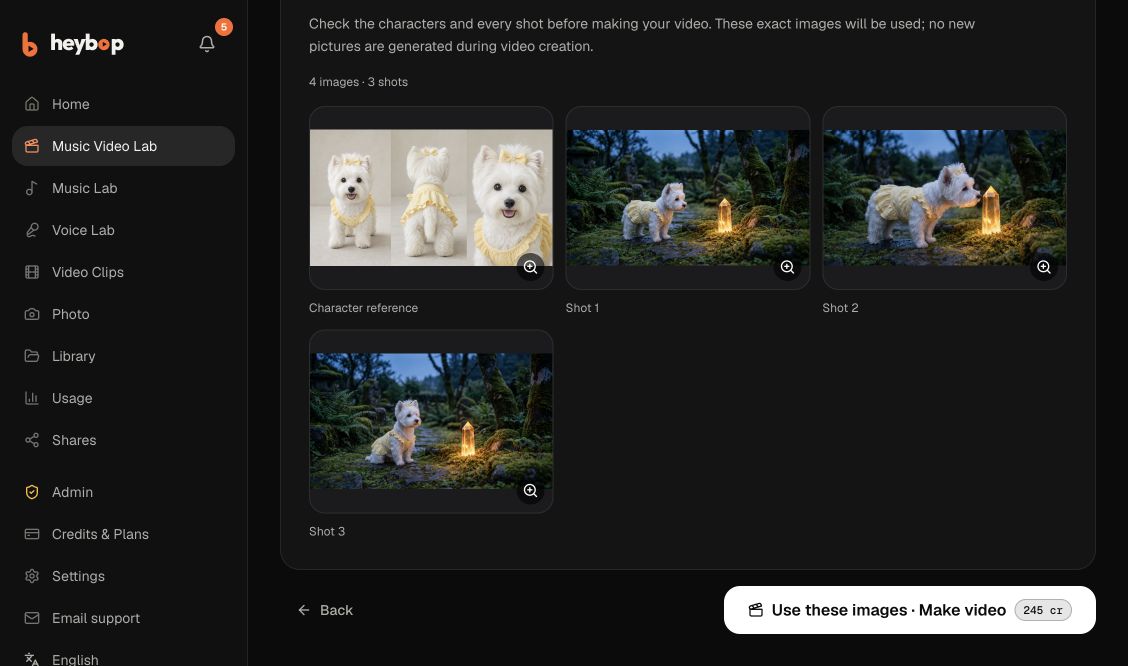Click the "Character reference" caption

point(363,308)
